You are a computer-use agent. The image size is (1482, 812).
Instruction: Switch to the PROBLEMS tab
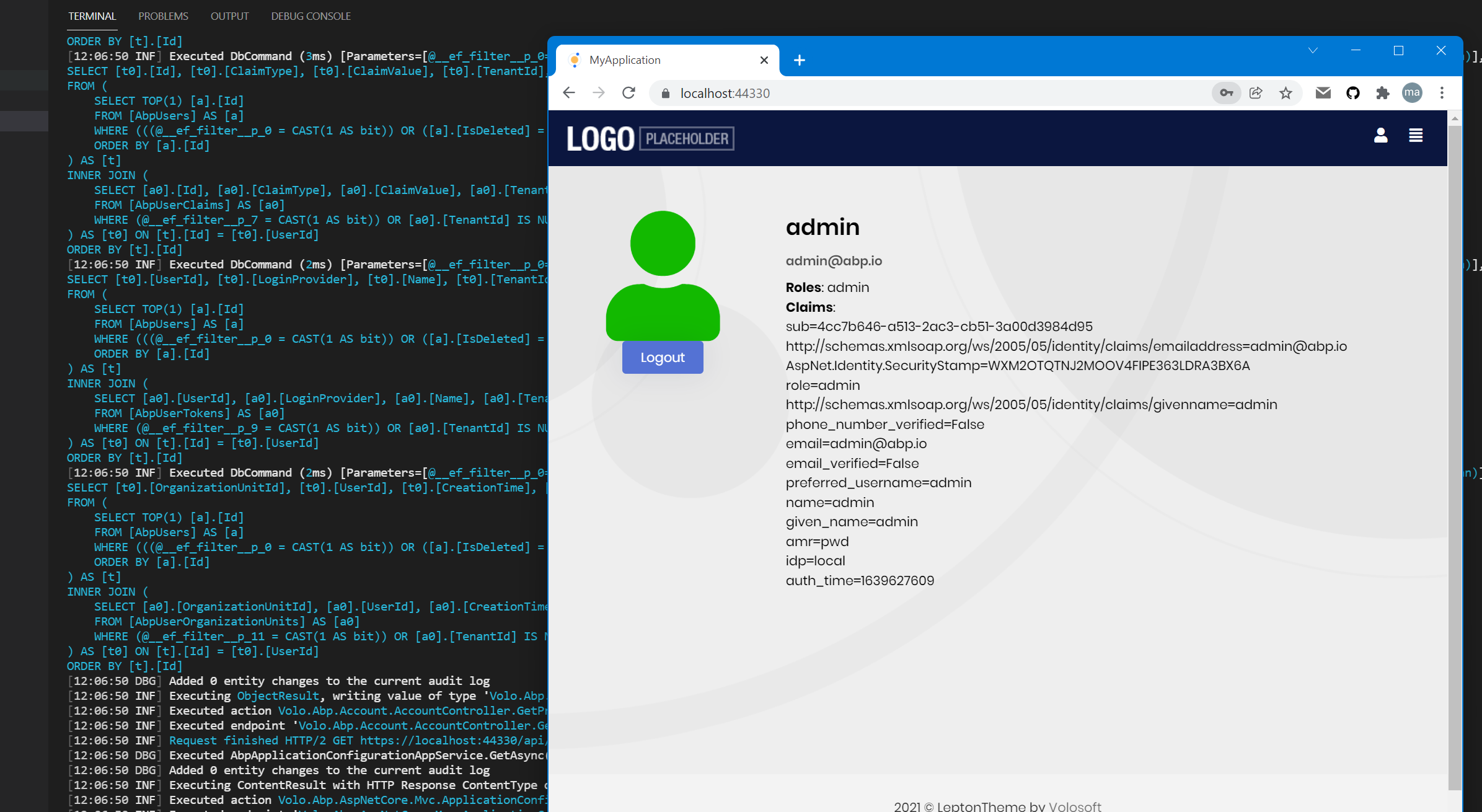click(163, 16)
